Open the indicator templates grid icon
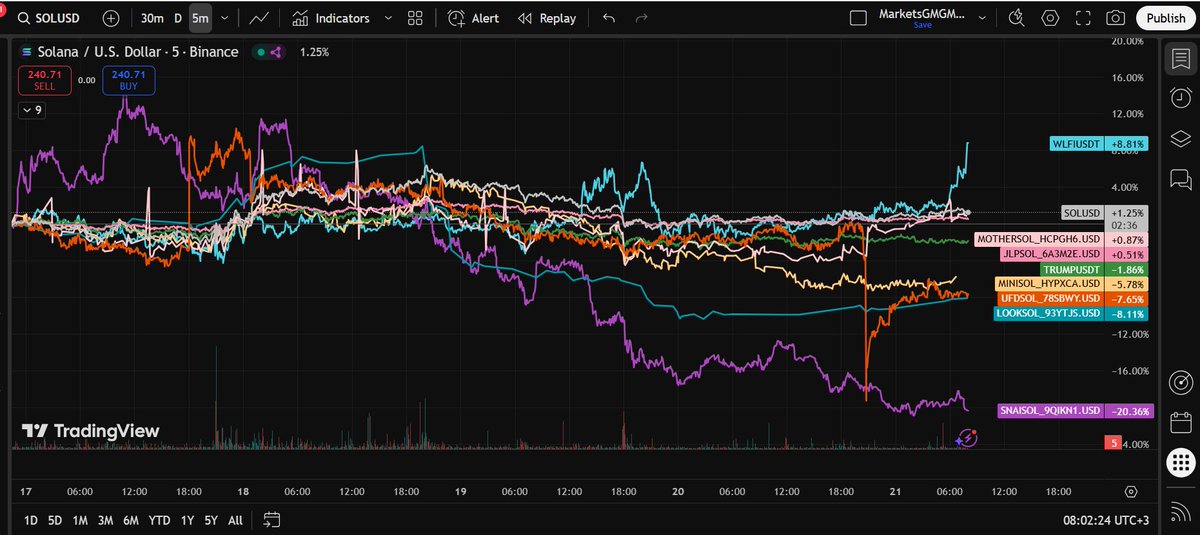 (415, 18)
